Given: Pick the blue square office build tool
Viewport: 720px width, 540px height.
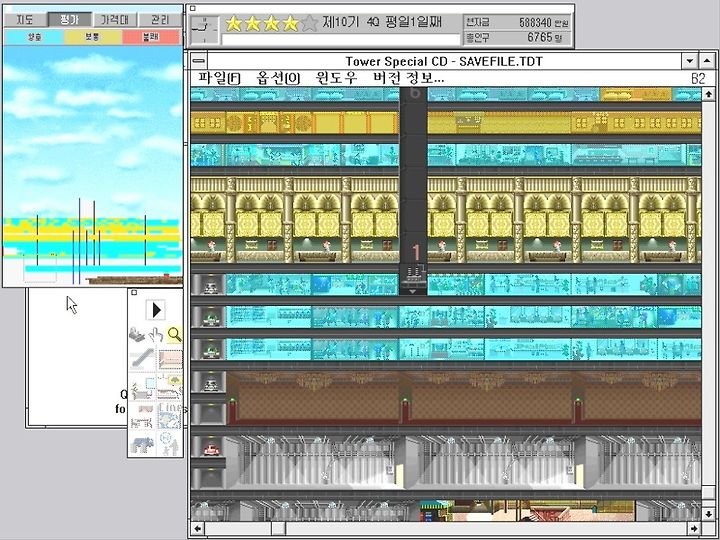Looking at the screenshot, I should (x=142, y=387).
